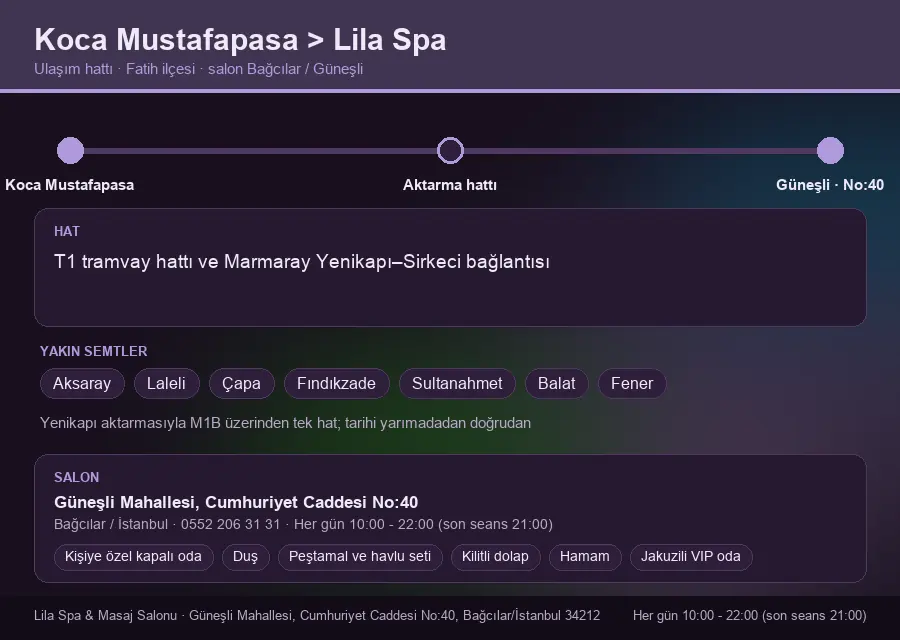The width and height of the screenshot is (900, 640).
Task: Click the Kilitli dolap amenity tag
Action: click(x=495, y=557)
